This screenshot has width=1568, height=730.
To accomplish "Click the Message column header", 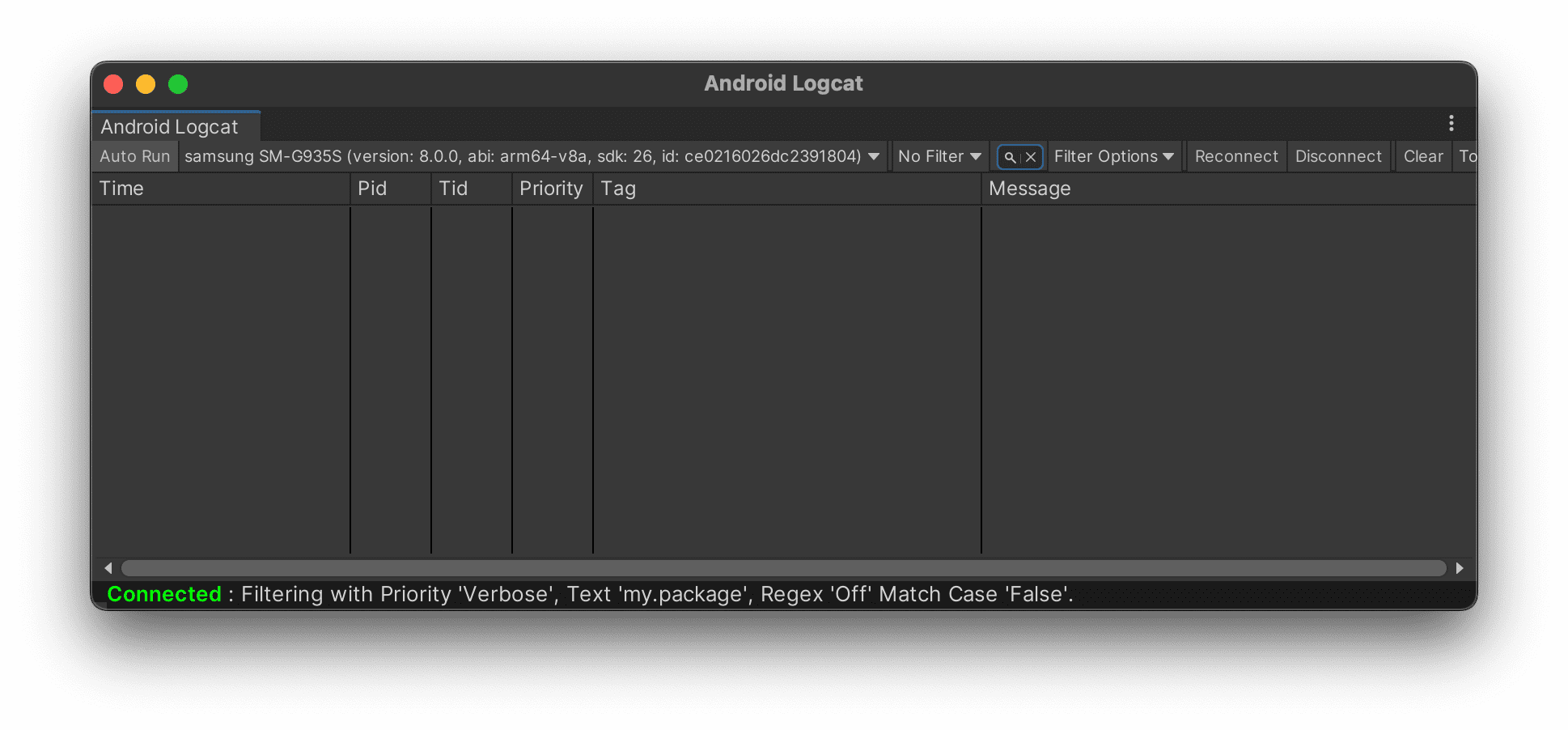I will (1229, 189).
